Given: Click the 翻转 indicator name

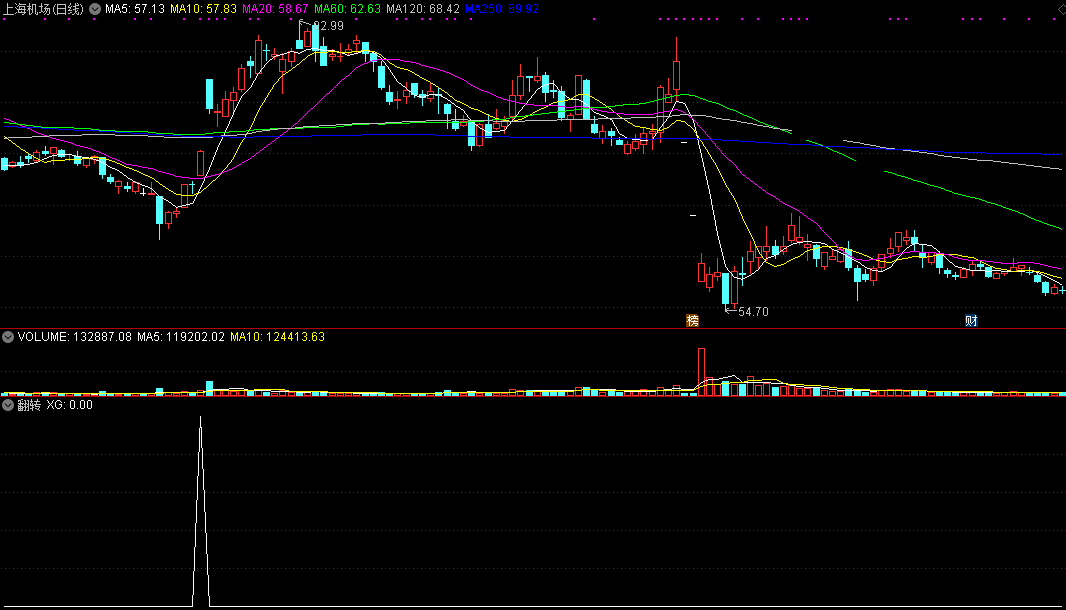Looking at the screenshot, I should (29, 405).
